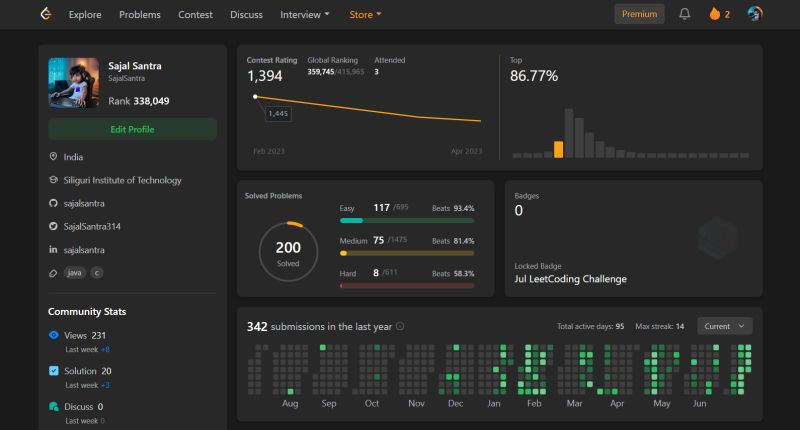The image size is (800, 430).
Task: Expand the Current year dropdown
Action: tap(724, 326)
